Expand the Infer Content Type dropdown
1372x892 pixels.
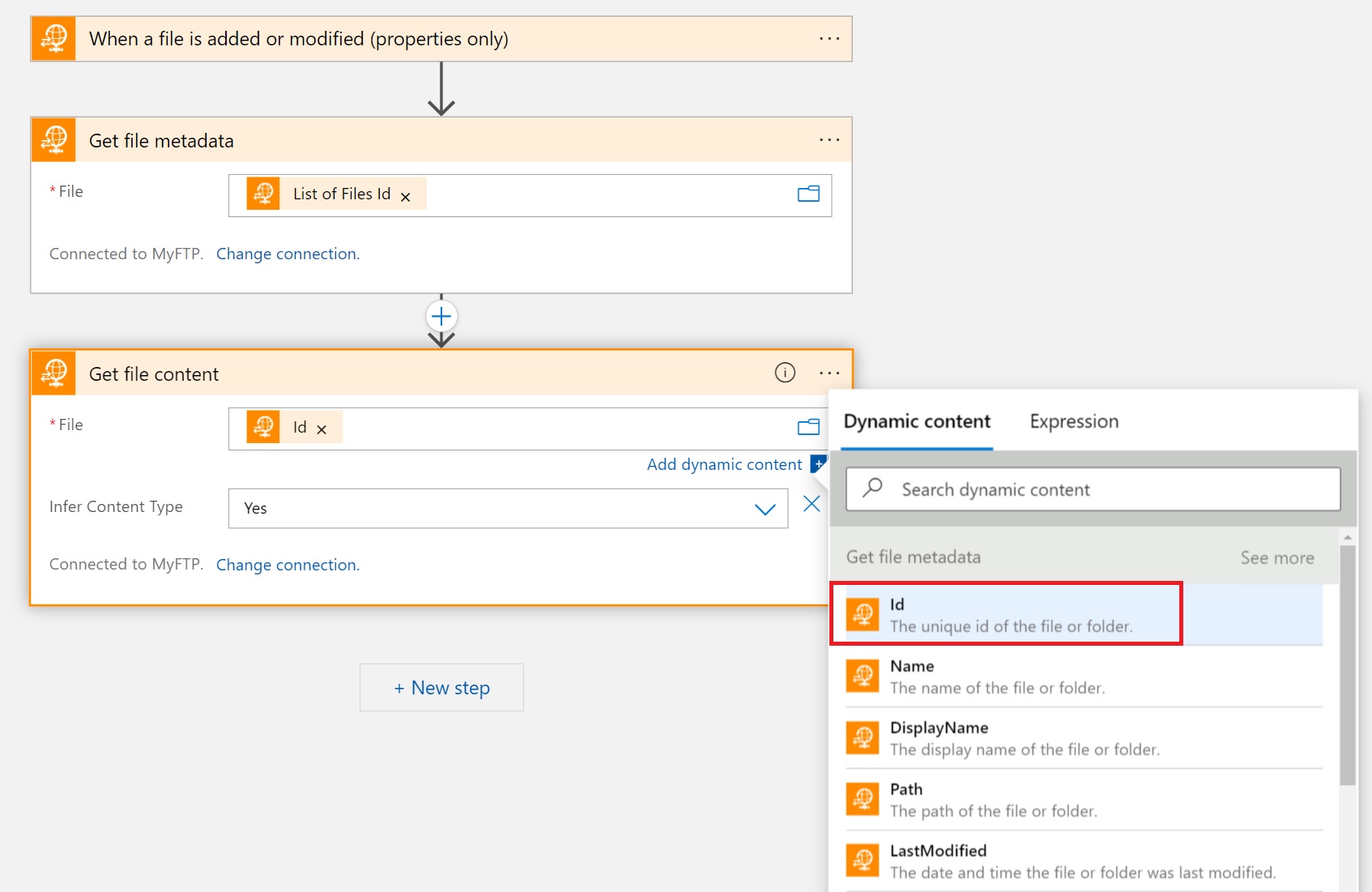[765, 509]
